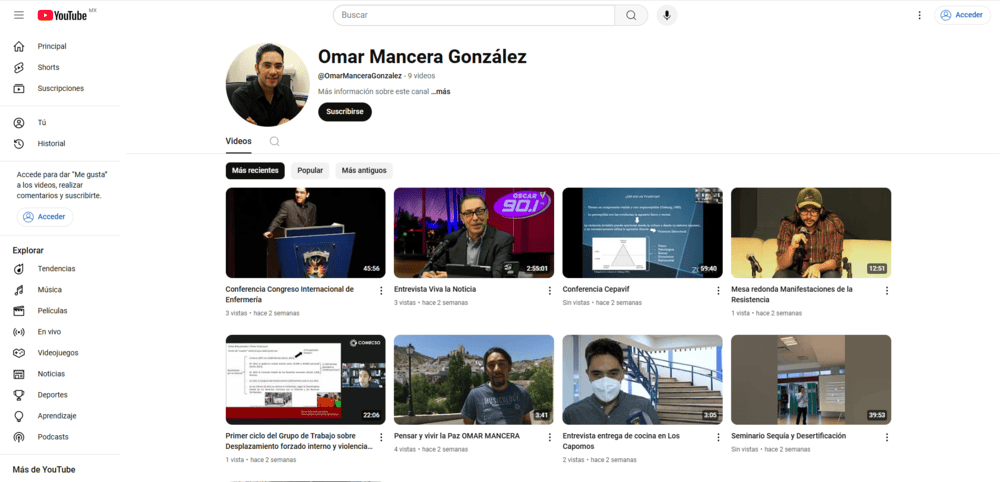Open the hamburger guide menu
Screen dimensions: 1000x482
[19, 15]
